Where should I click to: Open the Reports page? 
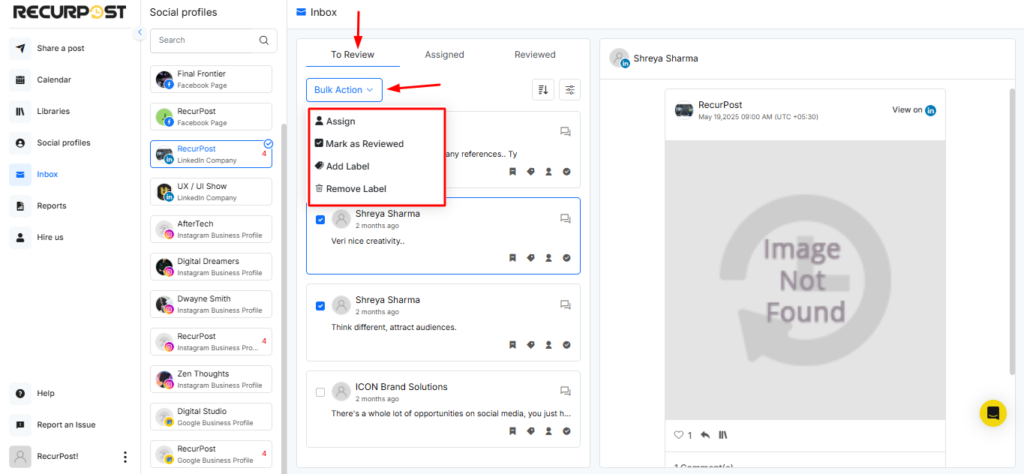pos(52,206)
